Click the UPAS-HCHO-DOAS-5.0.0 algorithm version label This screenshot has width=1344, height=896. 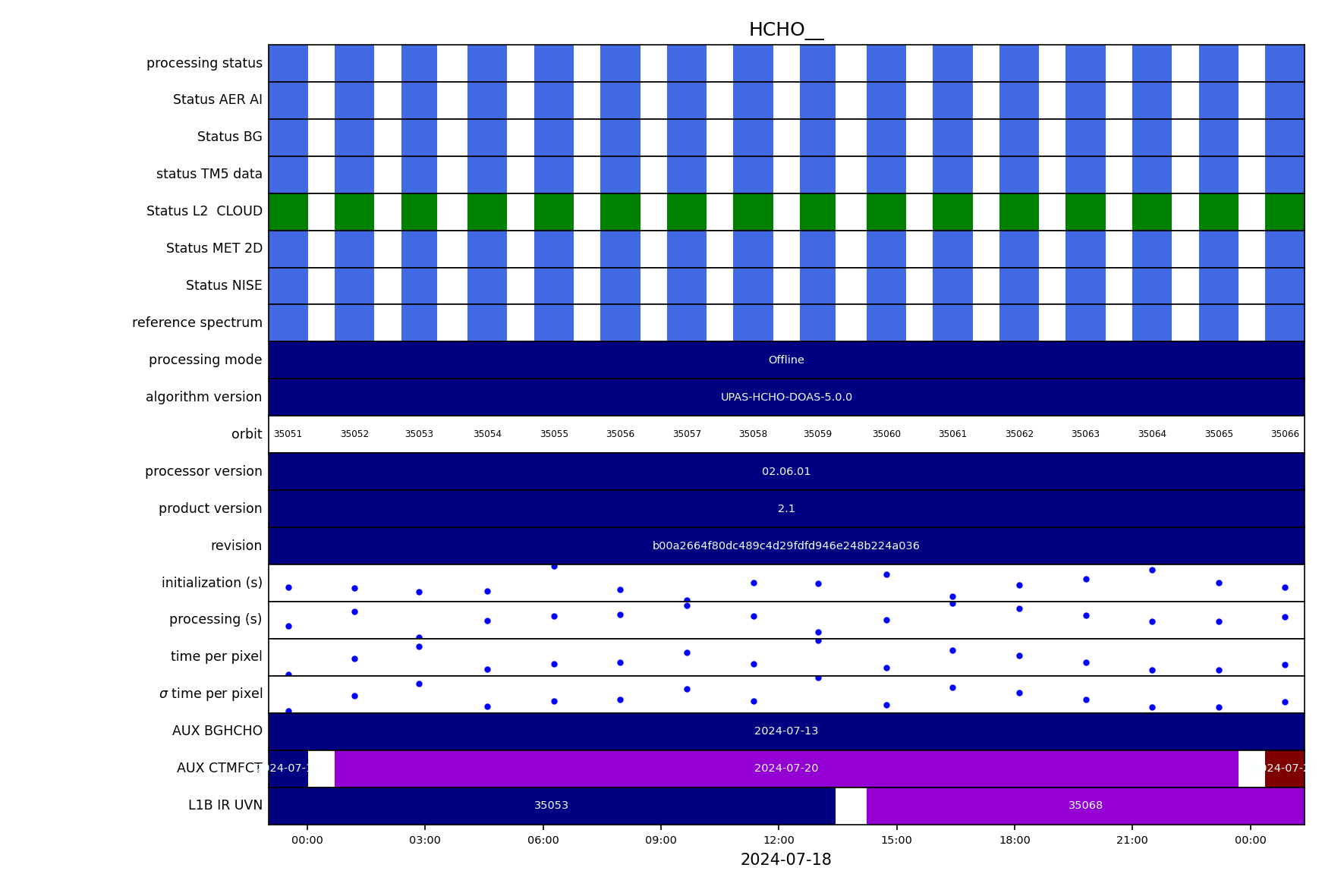[x=785, y=397]
